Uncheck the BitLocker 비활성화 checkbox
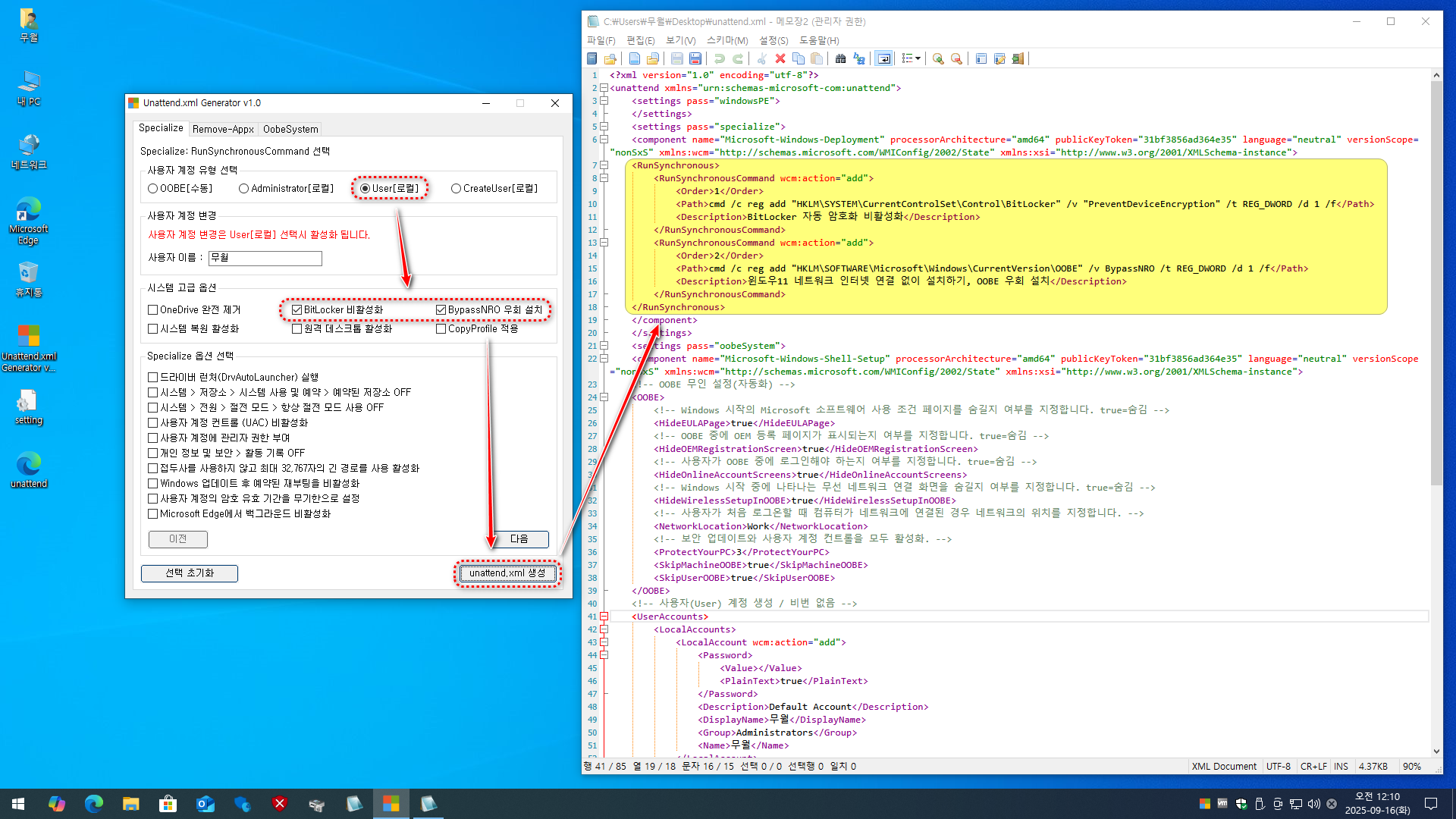The width and height of the screenshot is (1456, 819). tap(297, 309)
